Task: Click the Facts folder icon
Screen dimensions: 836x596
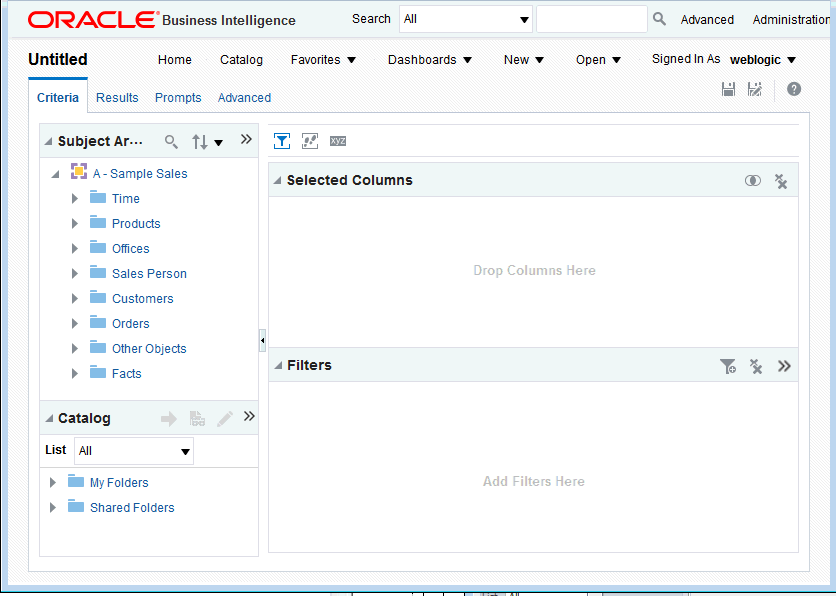Action: point(98,372)
